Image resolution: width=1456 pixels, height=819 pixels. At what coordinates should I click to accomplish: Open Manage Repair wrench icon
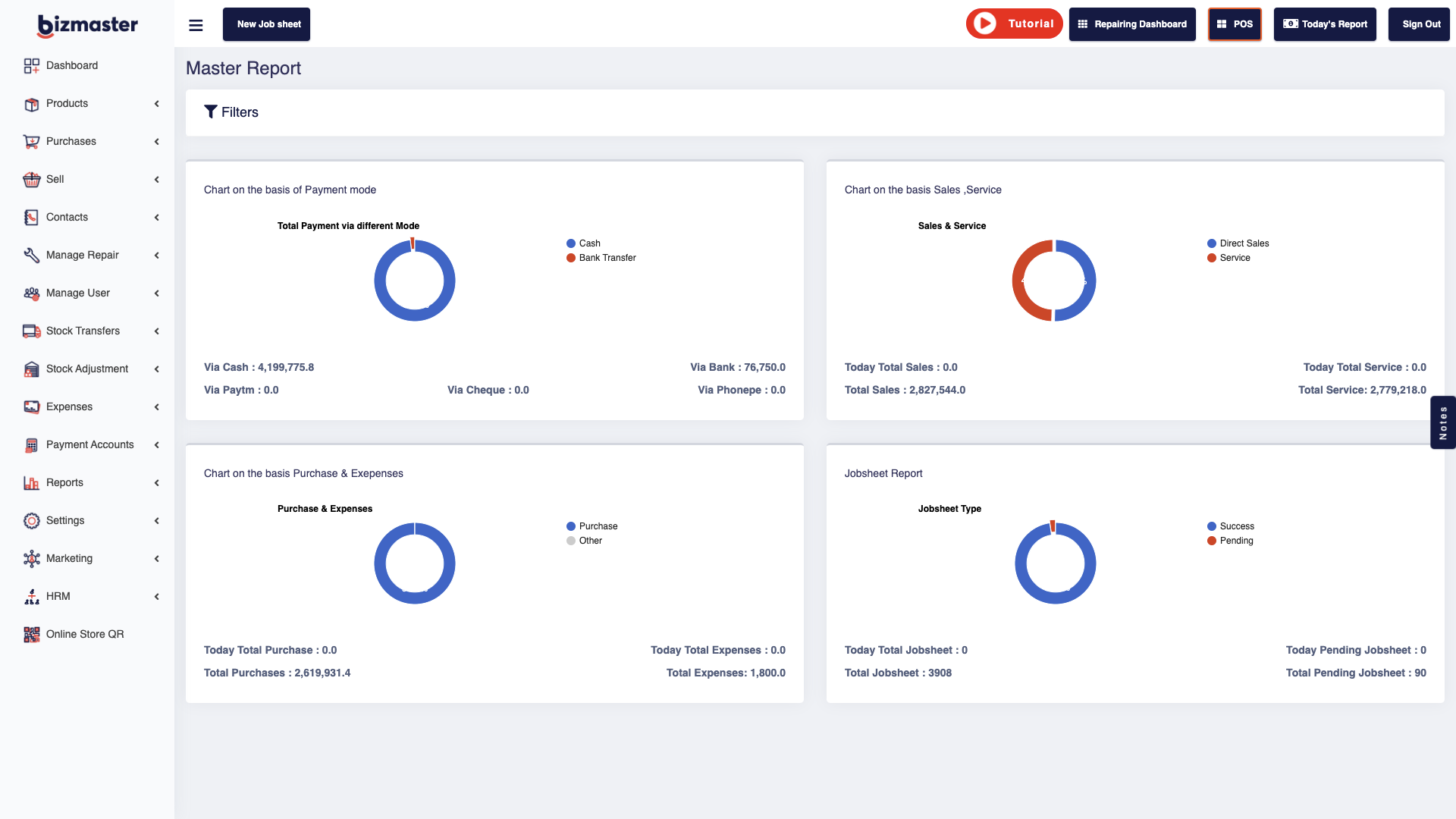[31, 255]
